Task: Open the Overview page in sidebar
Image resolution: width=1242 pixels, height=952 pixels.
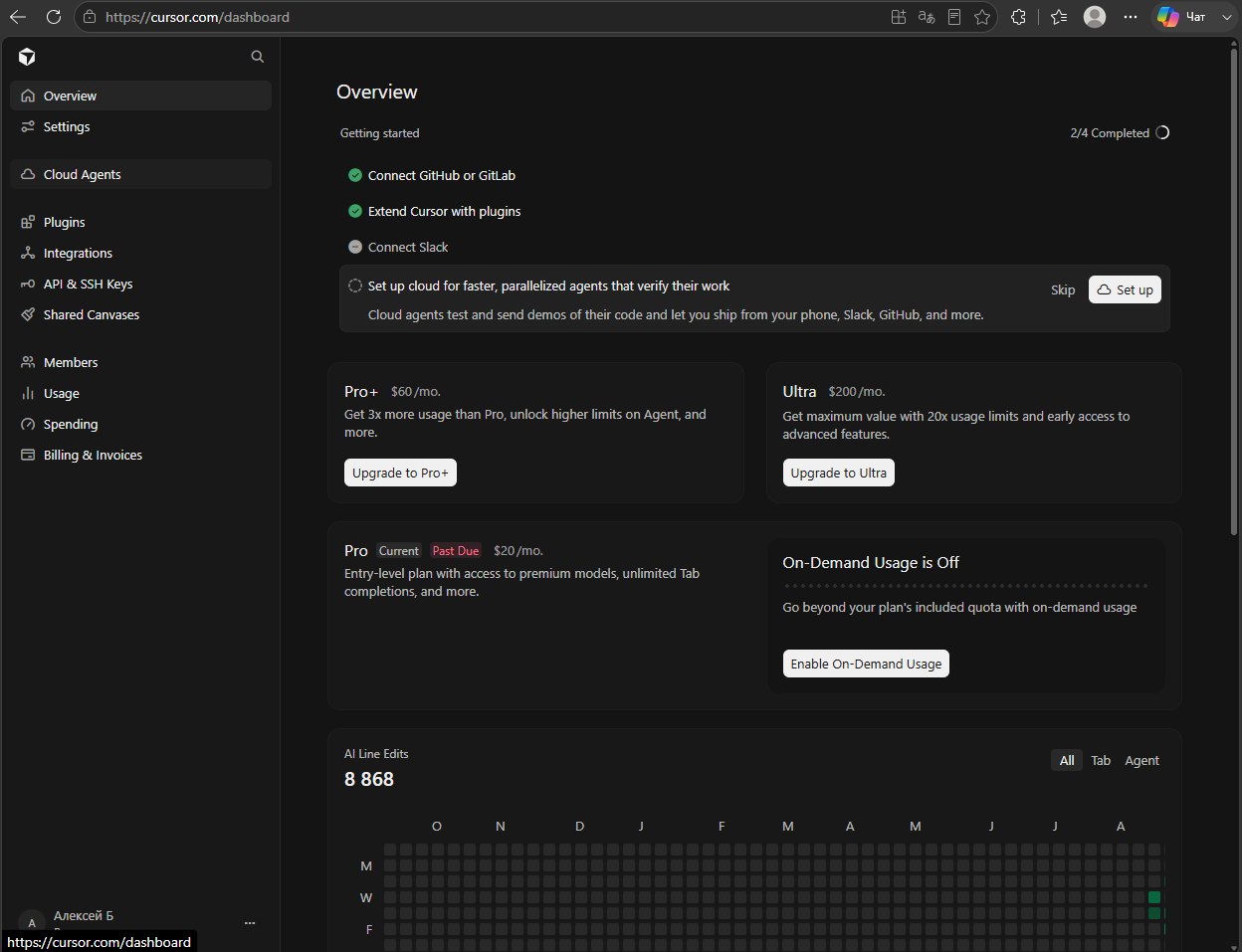Action: click(x=140, y=95)
